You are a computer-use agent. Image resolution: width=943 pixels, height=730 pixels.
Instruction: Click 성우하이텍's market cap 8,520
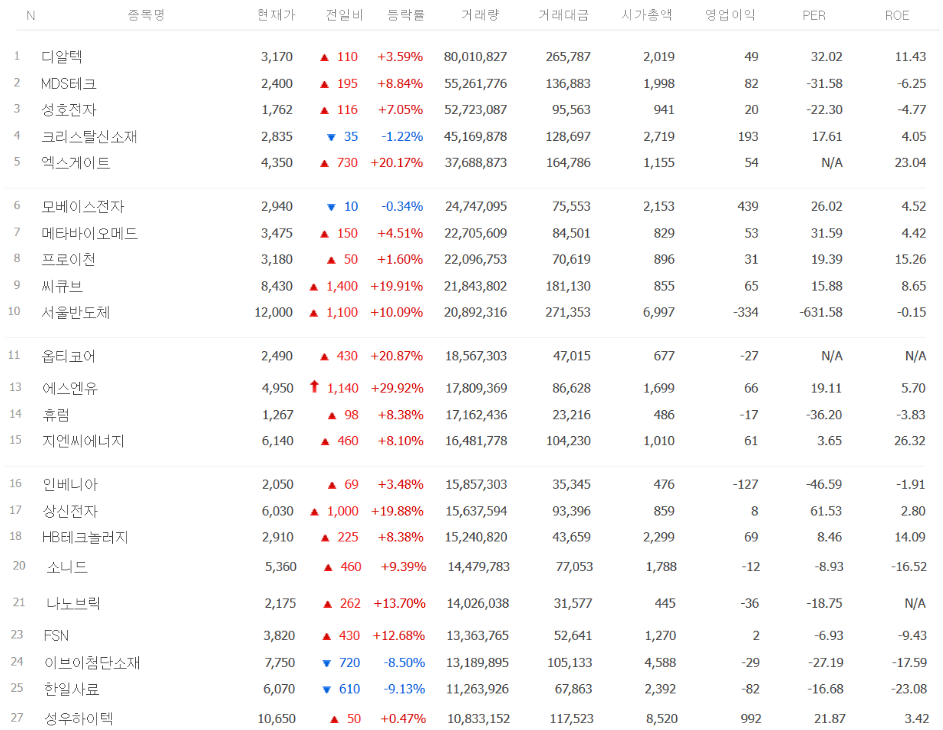(x=662, y=718)
